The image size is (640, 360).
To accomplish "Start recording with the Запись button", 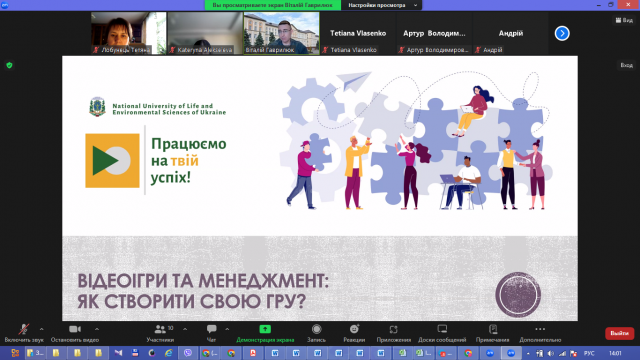I will [x=316, y=333].
